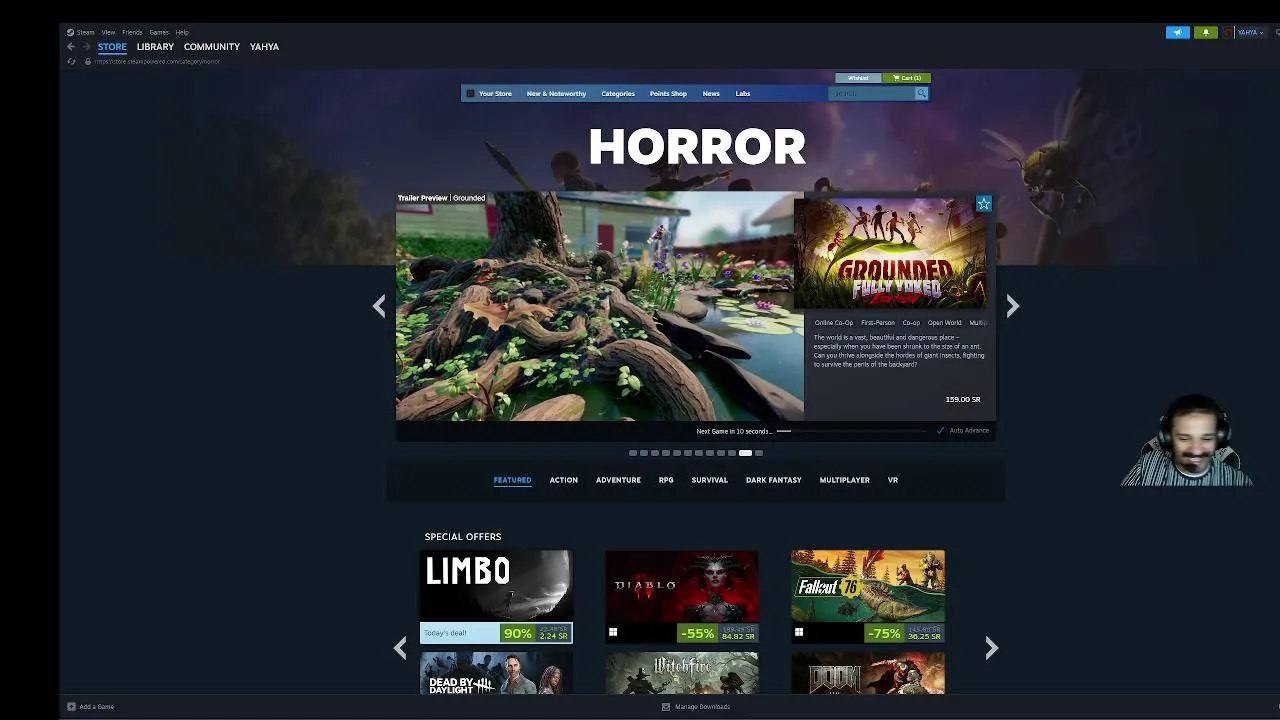Open the green notifications bell

1205,32
